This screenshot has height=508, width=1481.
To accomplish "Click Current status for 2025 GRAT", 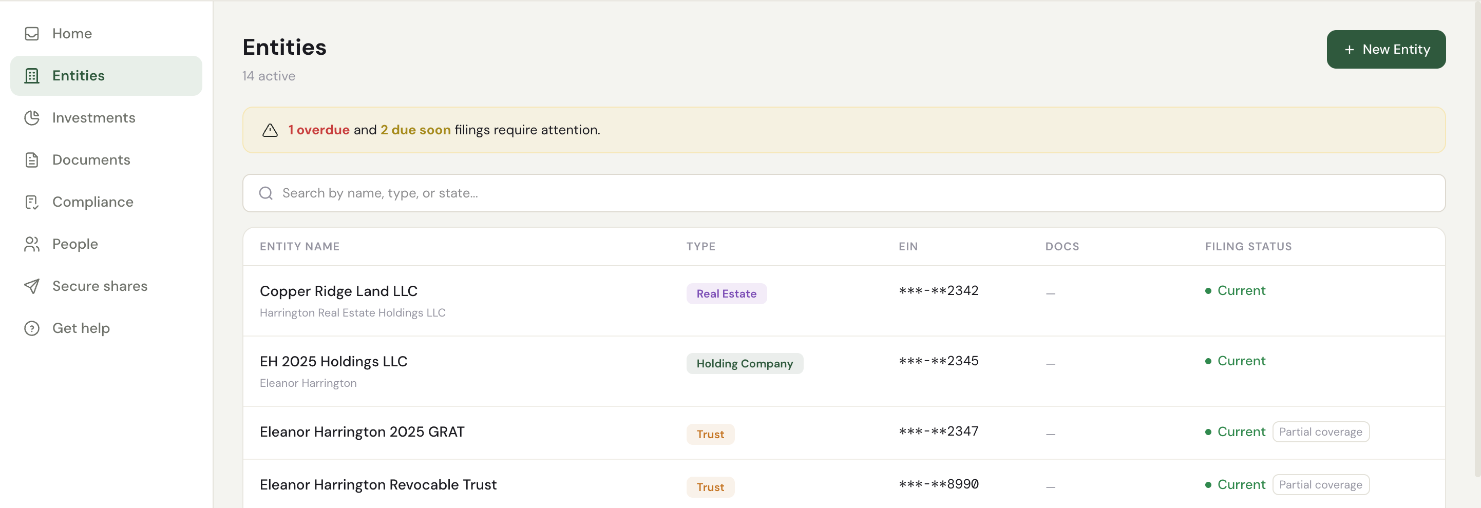I will click(1236, 432).
